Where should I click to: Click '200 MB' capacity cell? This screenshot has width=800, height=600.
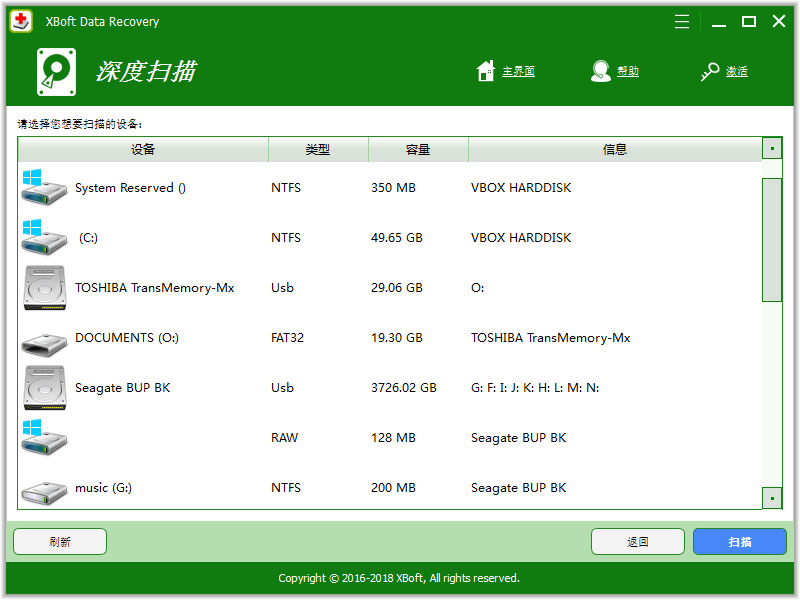(393, 488)
